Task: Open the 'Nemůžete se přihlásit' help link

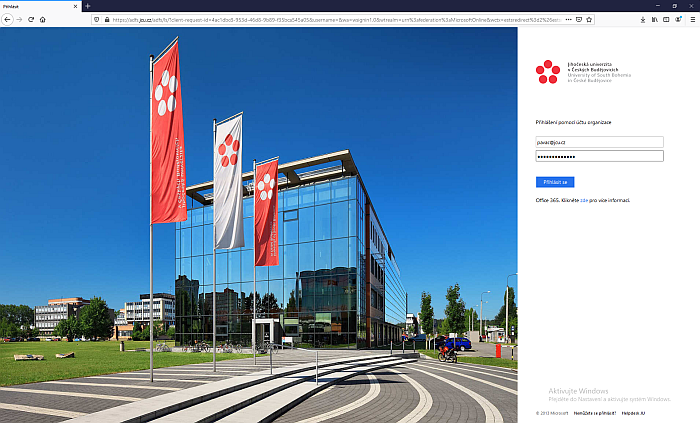Action: pos(595,413)
